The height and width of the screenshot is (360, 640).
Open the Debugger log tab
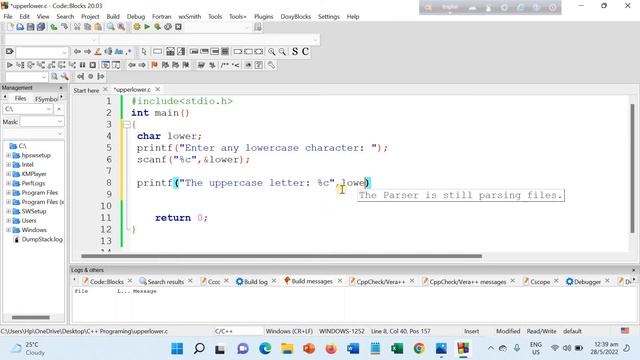587,282
